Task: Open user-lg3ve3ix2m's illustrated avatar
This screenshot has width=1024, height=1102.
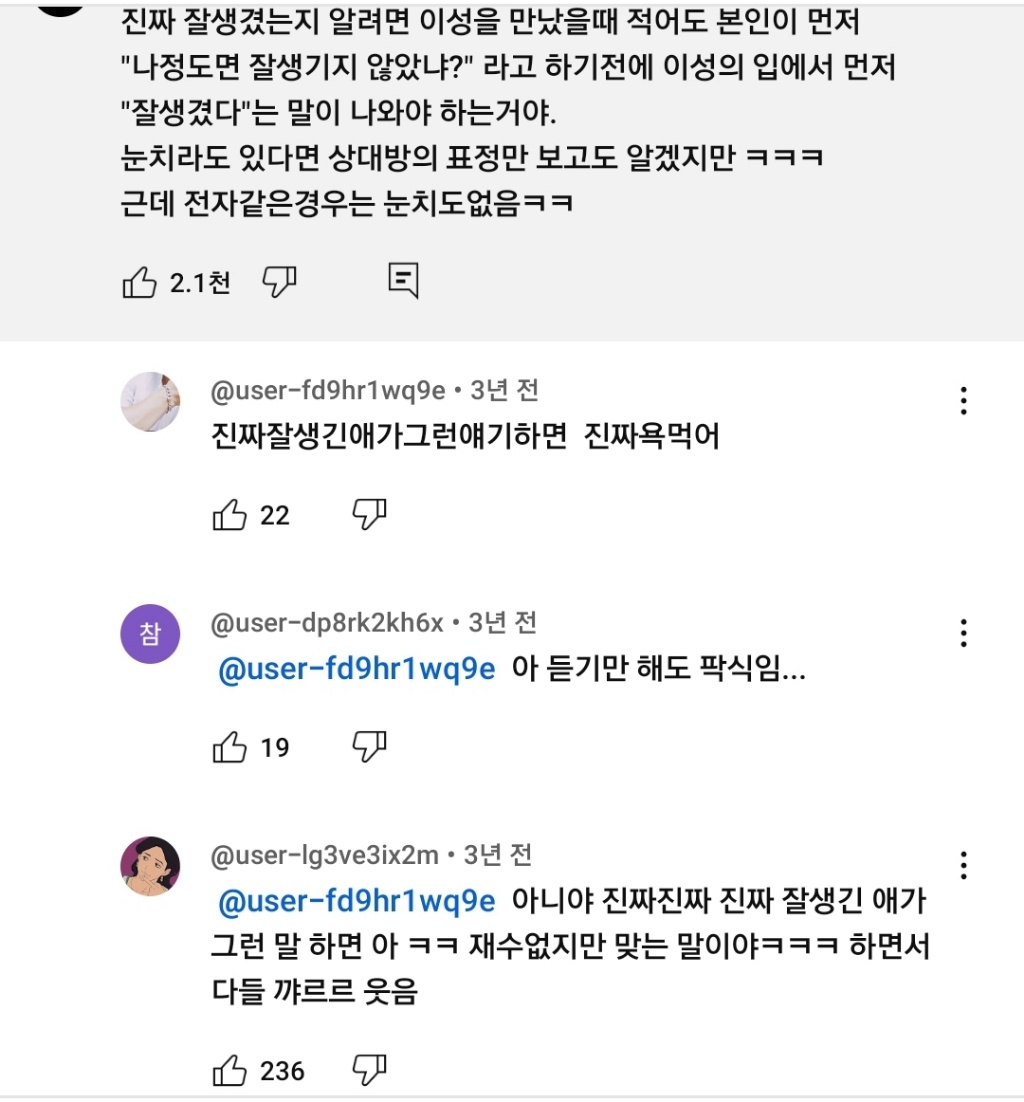Action: pyautogui.click(x=150, y=866)
